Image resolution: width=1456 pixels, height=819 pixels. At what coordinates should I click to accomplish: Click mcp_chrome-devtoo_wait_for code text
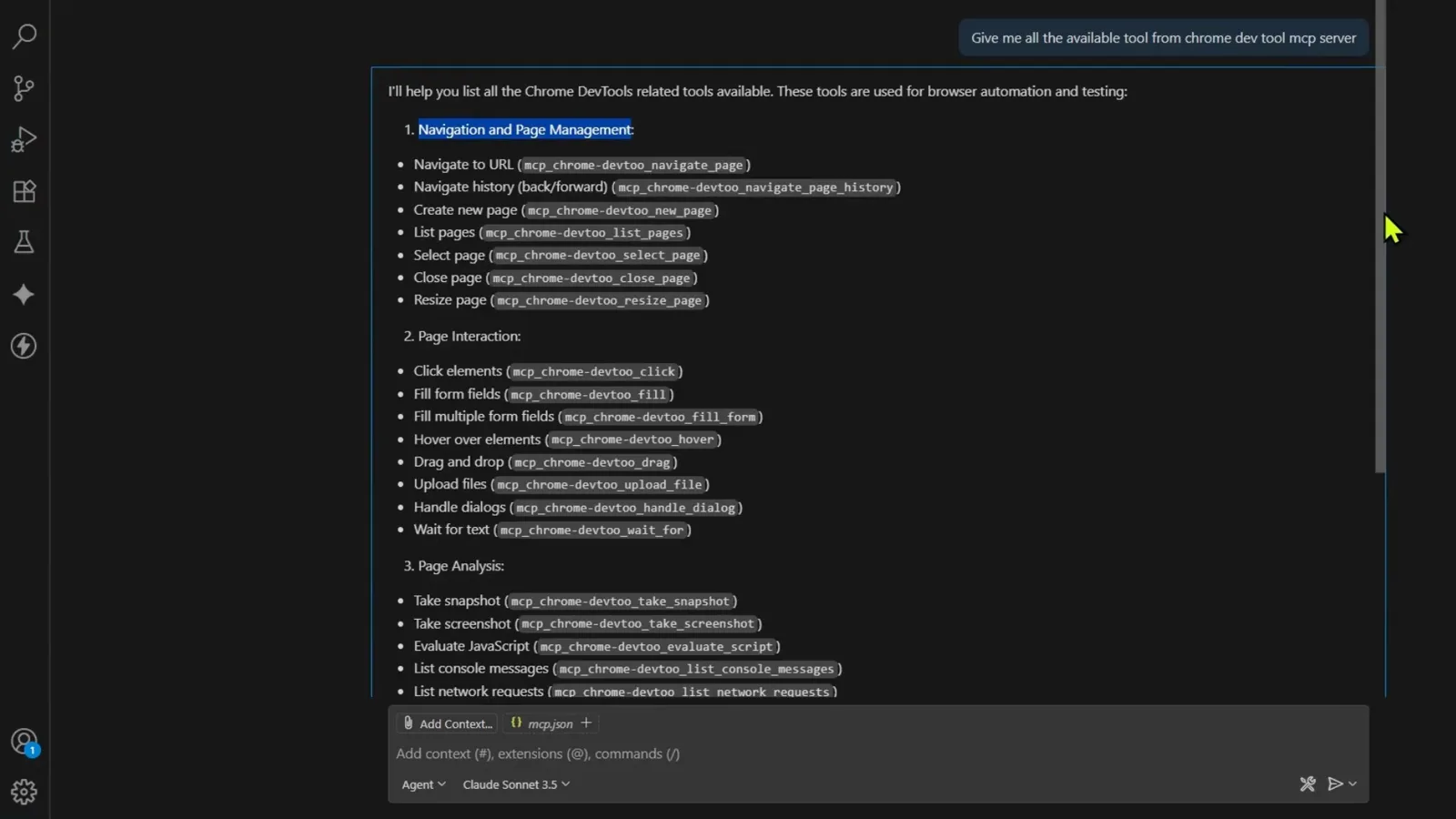pyautogui.click(x=591, y=530)
